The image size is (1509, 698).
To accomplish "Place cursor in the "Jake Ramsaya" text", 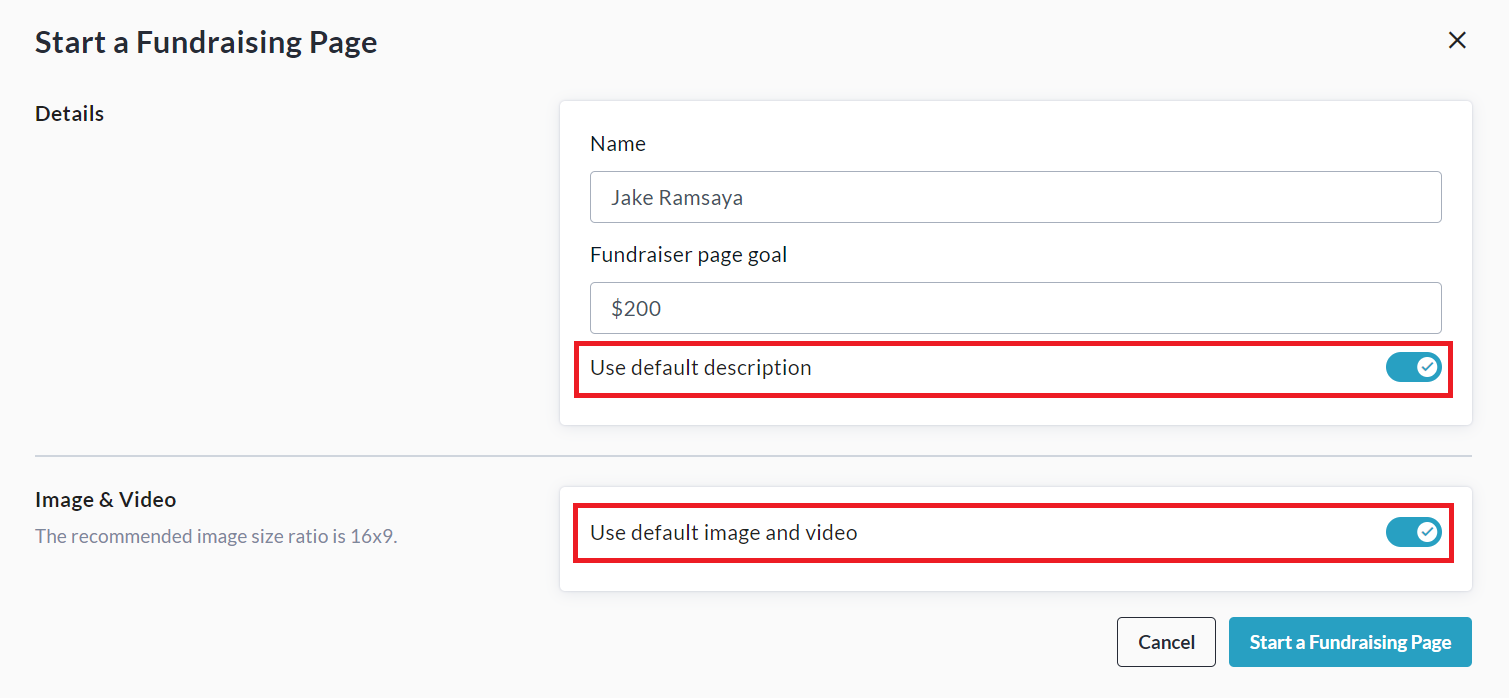I will [x=676, y=198].
